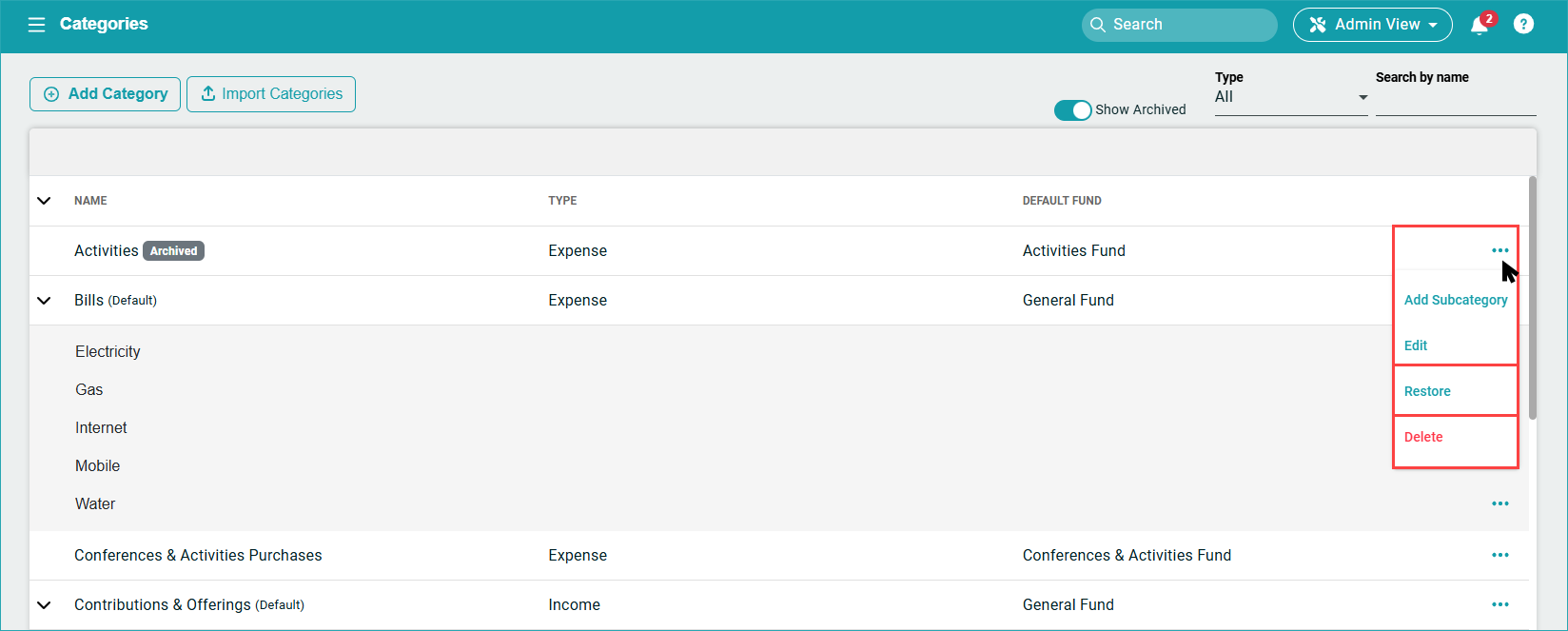The width and height of the screenshot is (1568, 631).
Task: Click the Search by name field
Action: tap(1455, 103)
